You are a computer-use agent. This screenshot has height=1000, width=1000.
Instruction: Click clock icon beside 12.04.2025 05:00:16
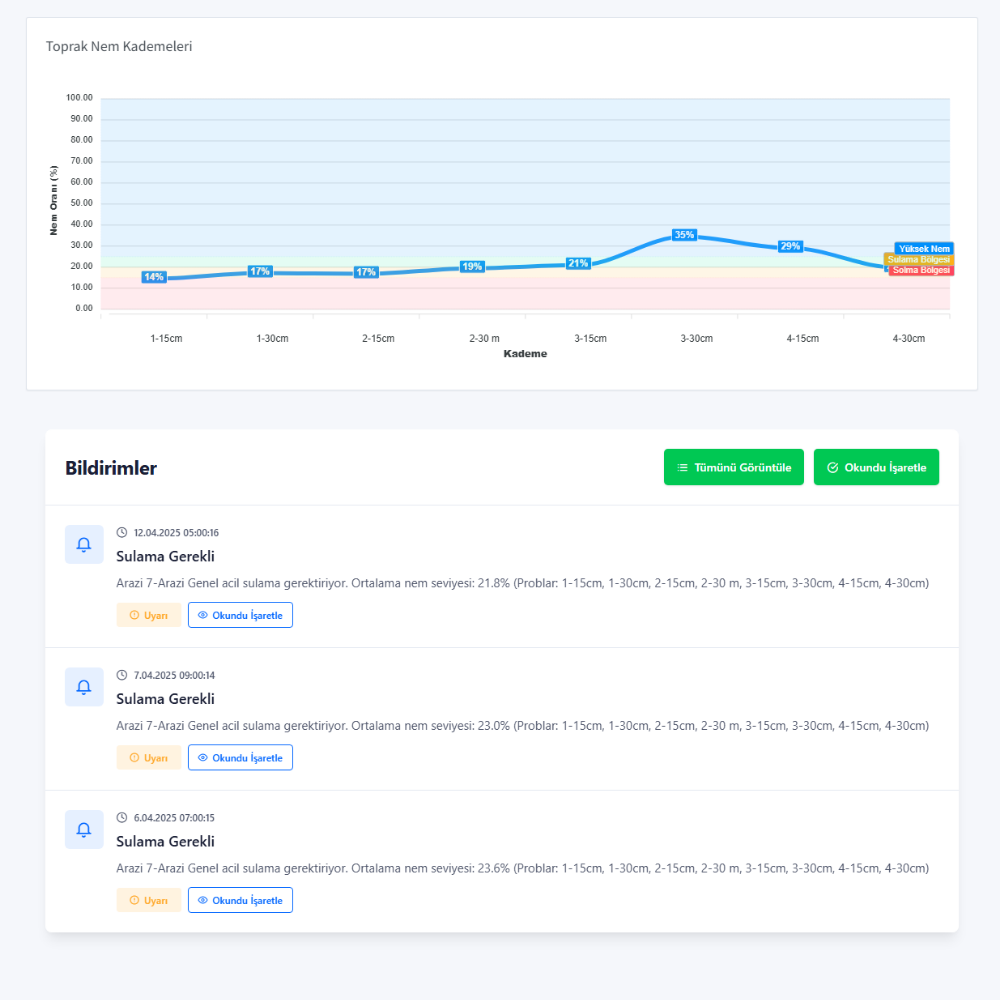122,533
